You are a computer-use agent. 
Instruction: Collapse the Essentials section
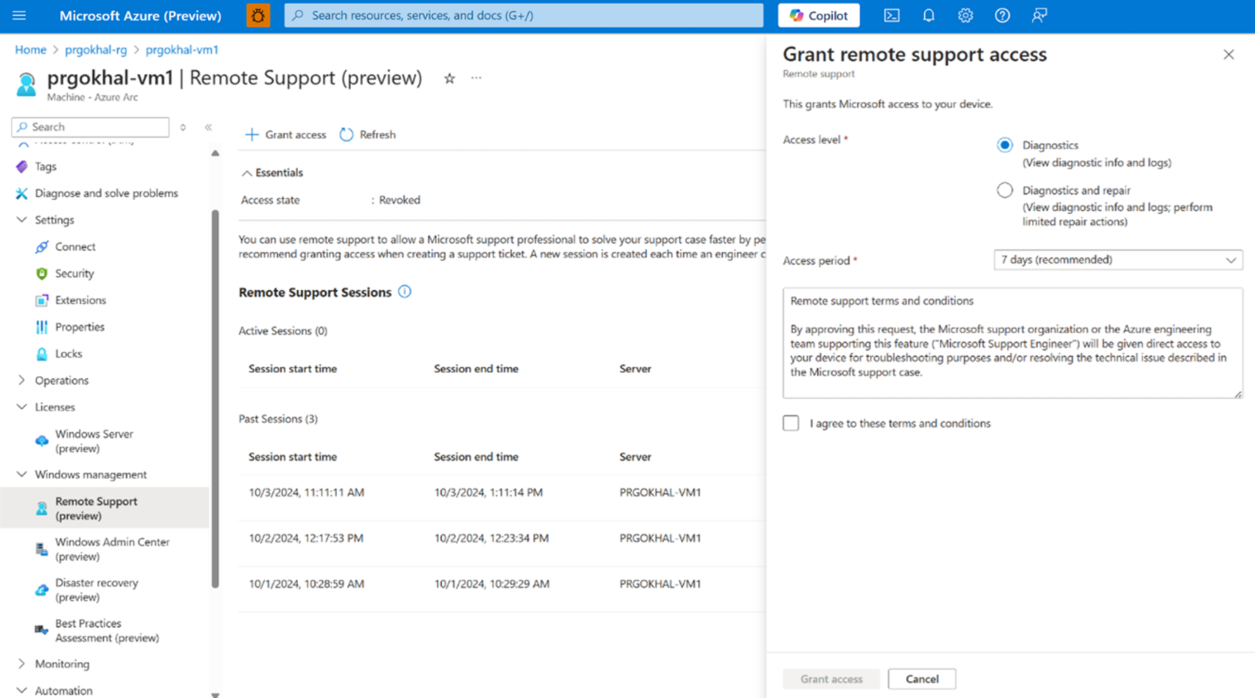[247, 173]
